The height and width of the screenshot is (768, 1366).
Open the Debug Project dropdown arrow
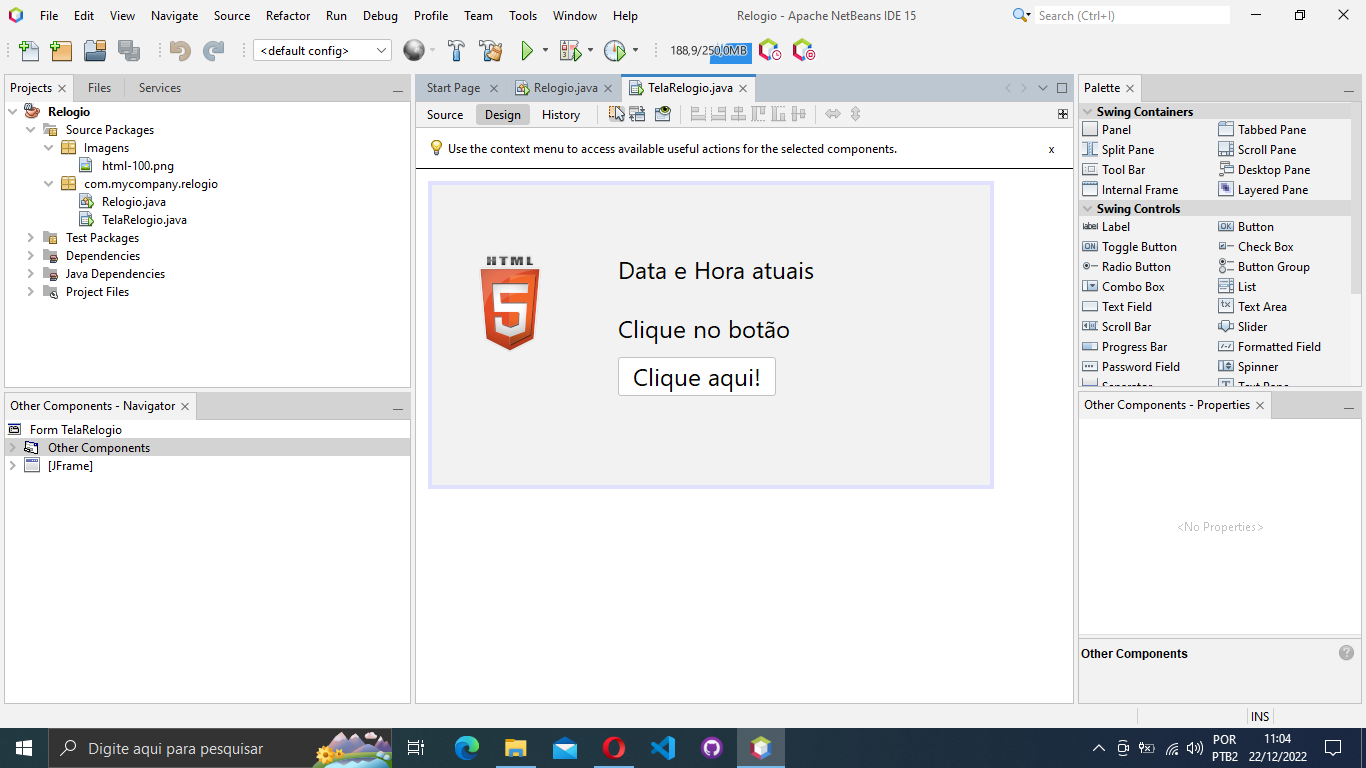click(590, 51)
